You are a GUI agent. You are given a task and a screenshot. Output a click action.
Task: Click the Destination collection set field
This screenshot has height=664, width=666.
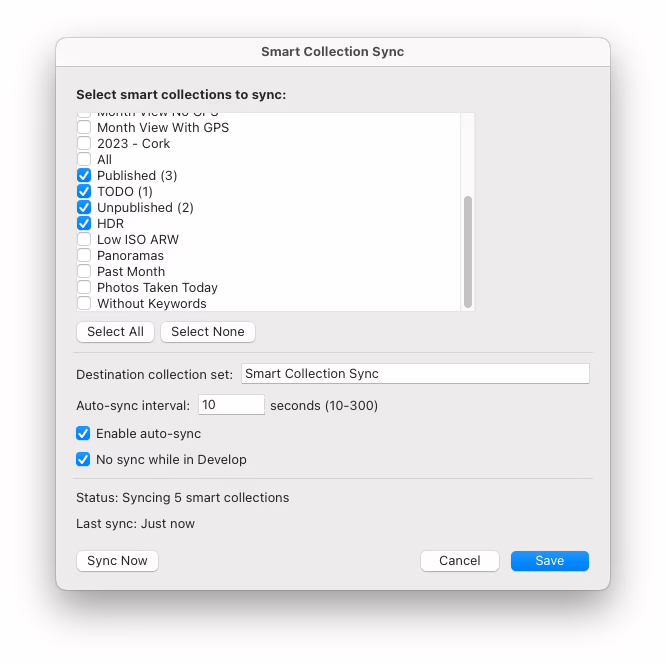tap(415, 374)
